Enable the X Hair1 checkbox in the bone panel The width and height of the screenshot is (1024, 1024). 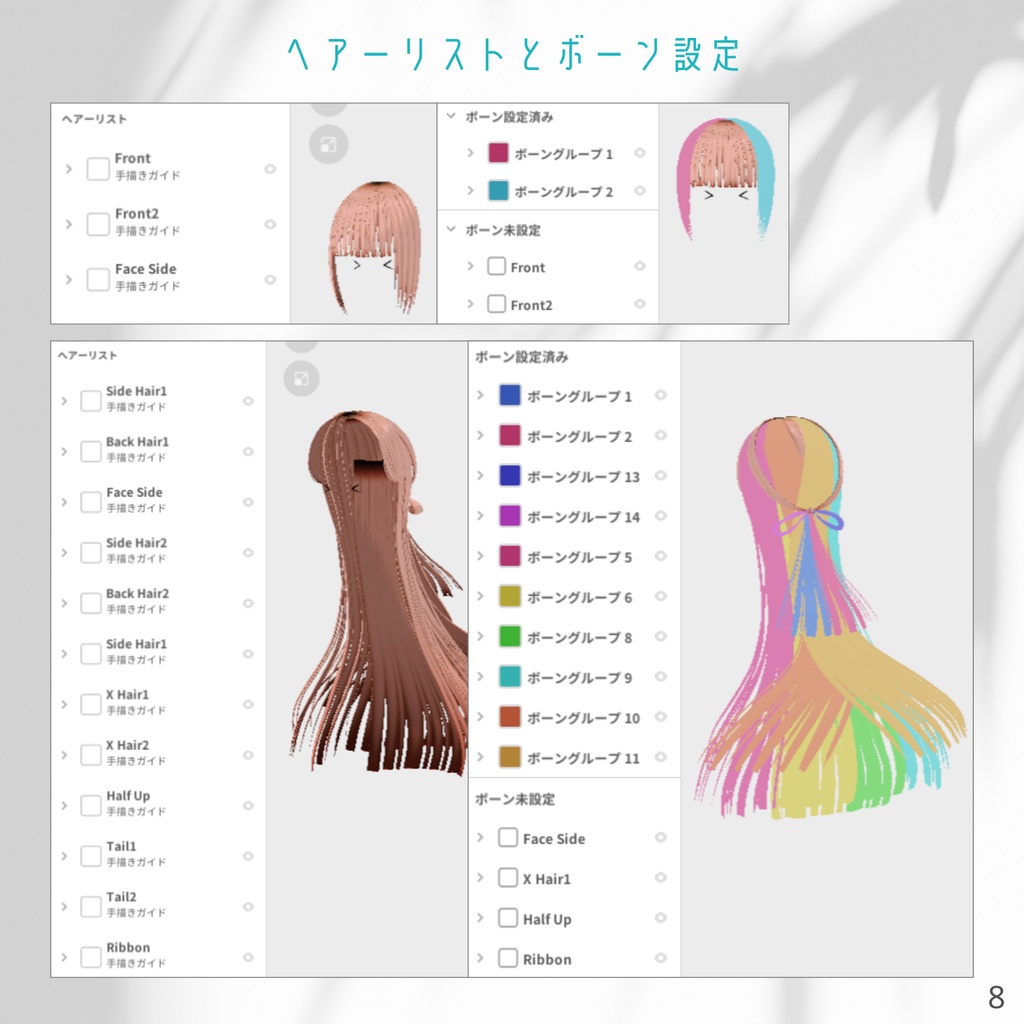[x=508, y=878]
